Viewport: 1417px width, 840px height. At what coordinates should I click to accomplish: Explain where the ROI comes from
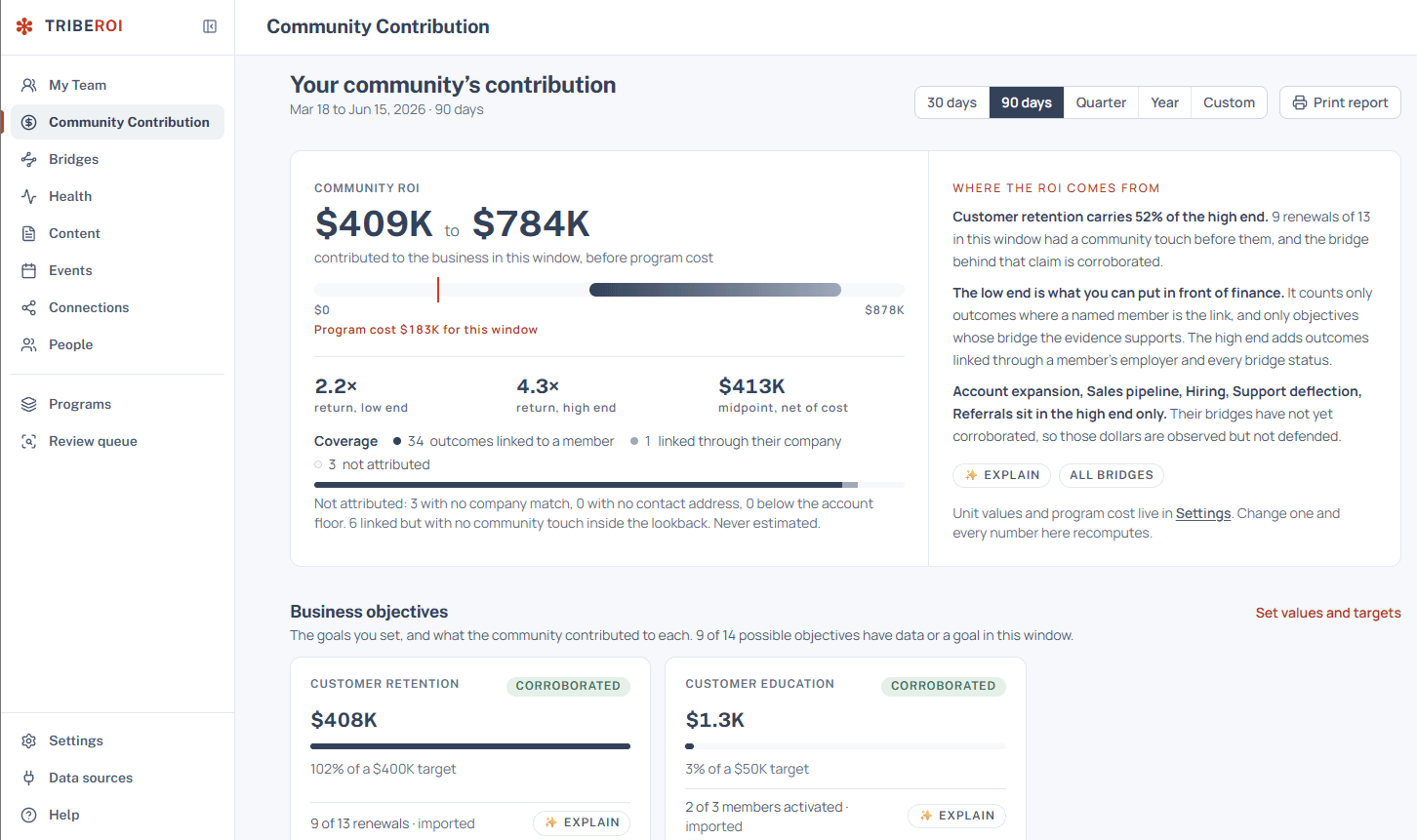(x=1002, y=475)
